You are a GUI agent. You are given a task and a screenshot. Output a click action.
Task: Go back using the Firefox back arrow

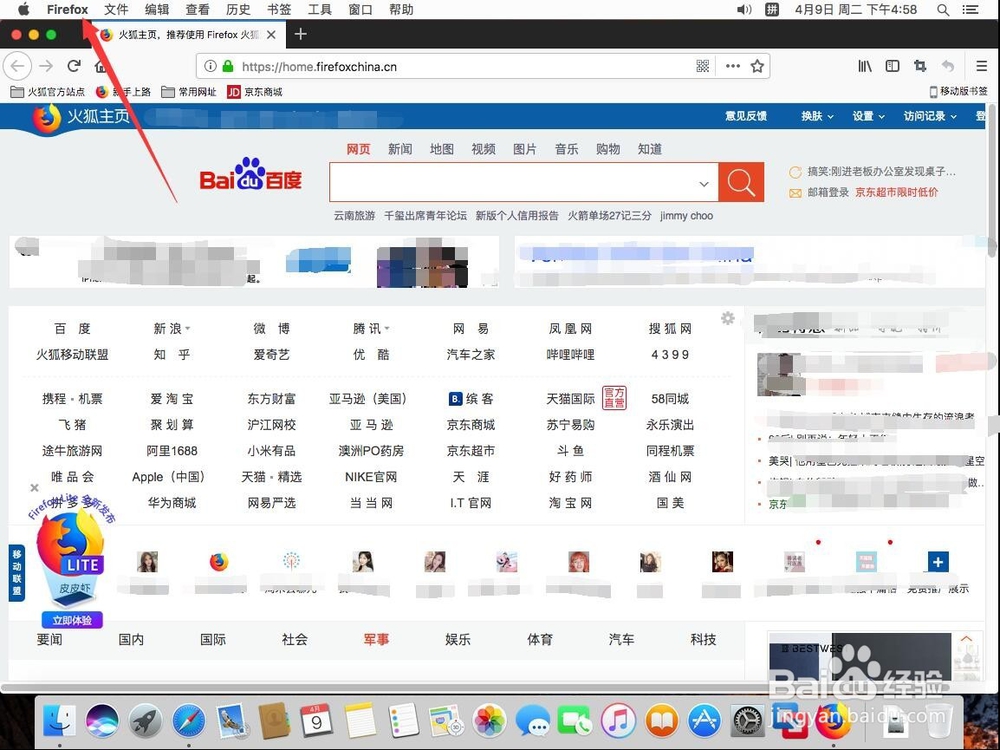(x=17, y=66)
